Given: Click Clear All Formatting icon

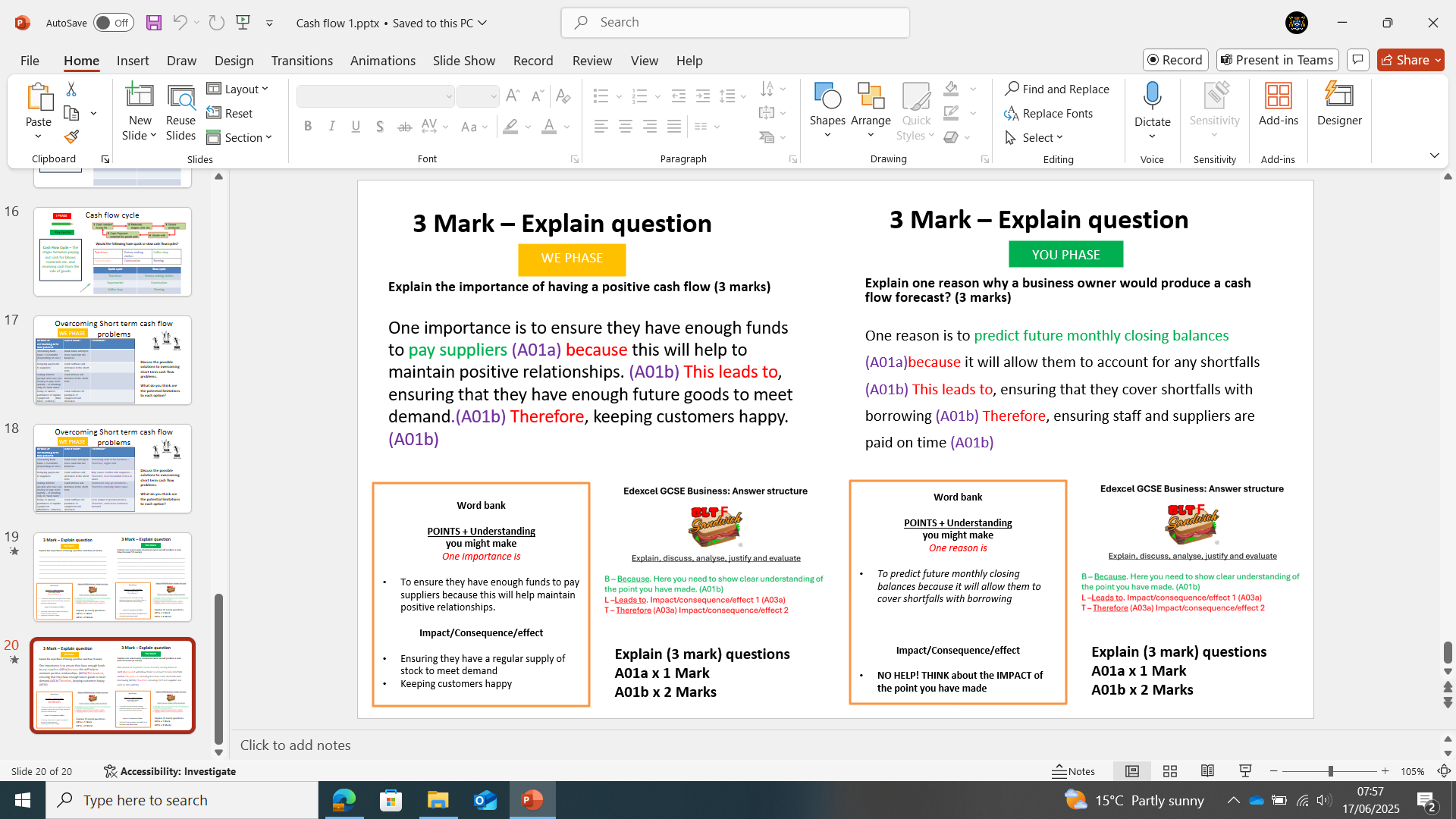Looking at the screenshot, I should [563, 96].
